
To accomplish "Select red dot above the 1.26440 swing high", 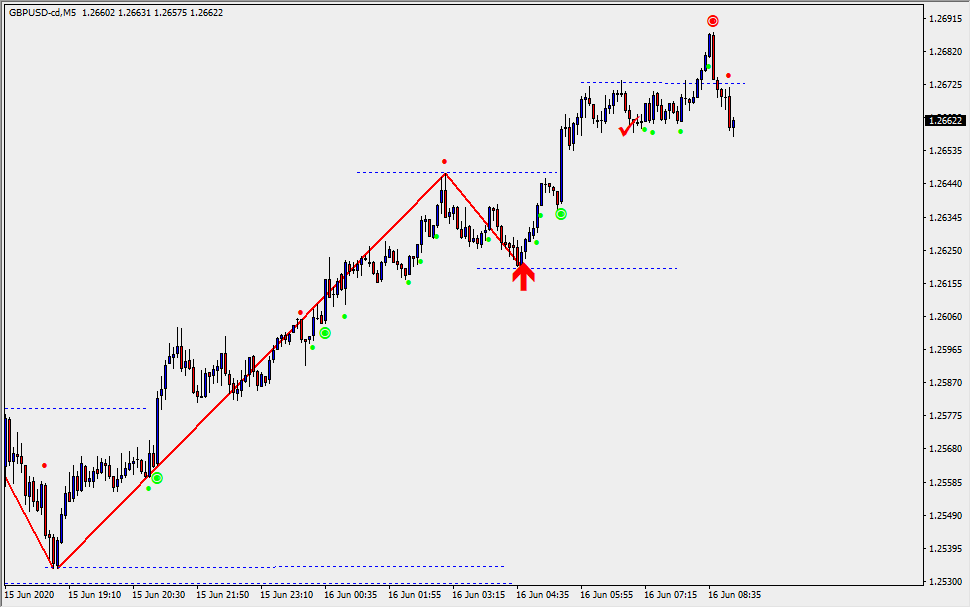I will pos(445,161).
